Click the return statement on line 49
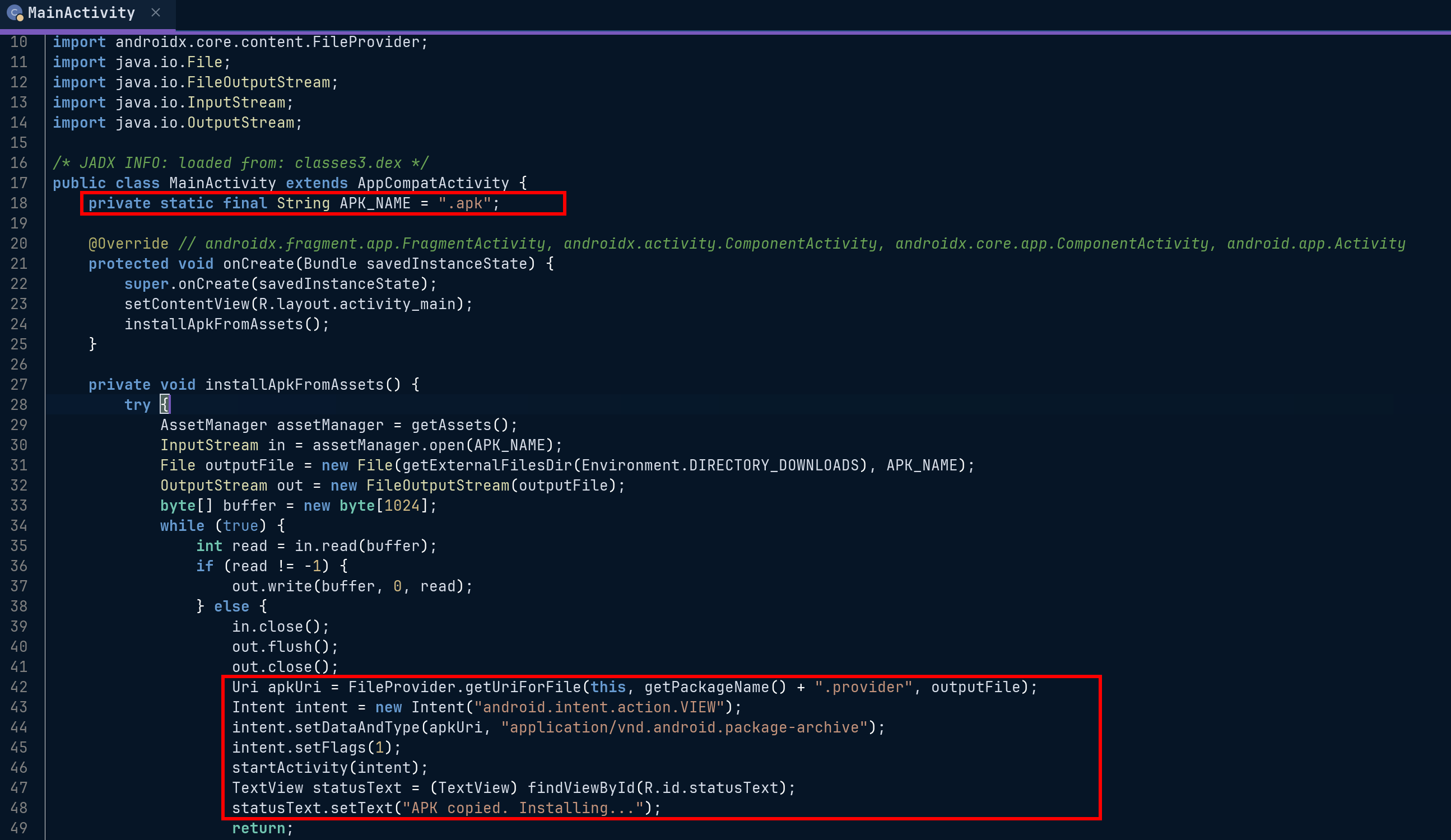This screenshot has width=1451, height=840. tap(263, 828)
